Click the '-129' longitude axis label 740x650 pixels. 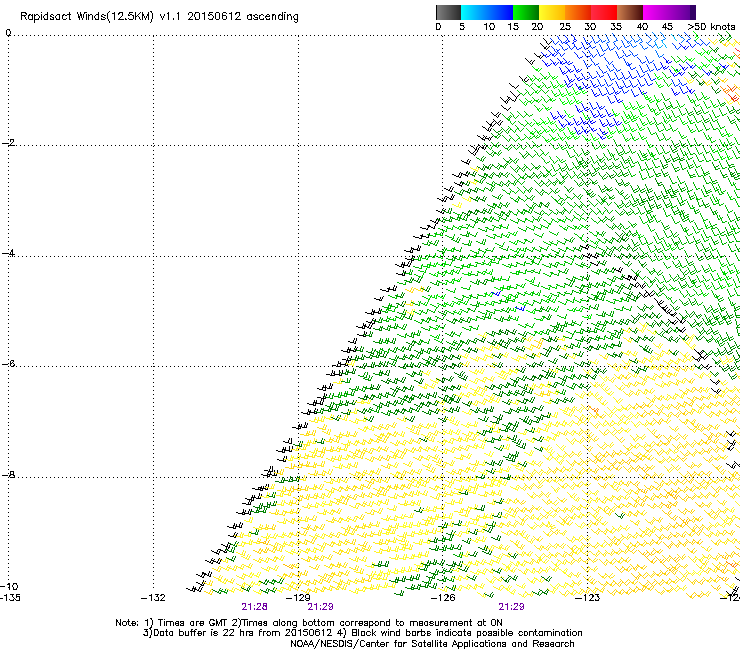click(298, 598)
